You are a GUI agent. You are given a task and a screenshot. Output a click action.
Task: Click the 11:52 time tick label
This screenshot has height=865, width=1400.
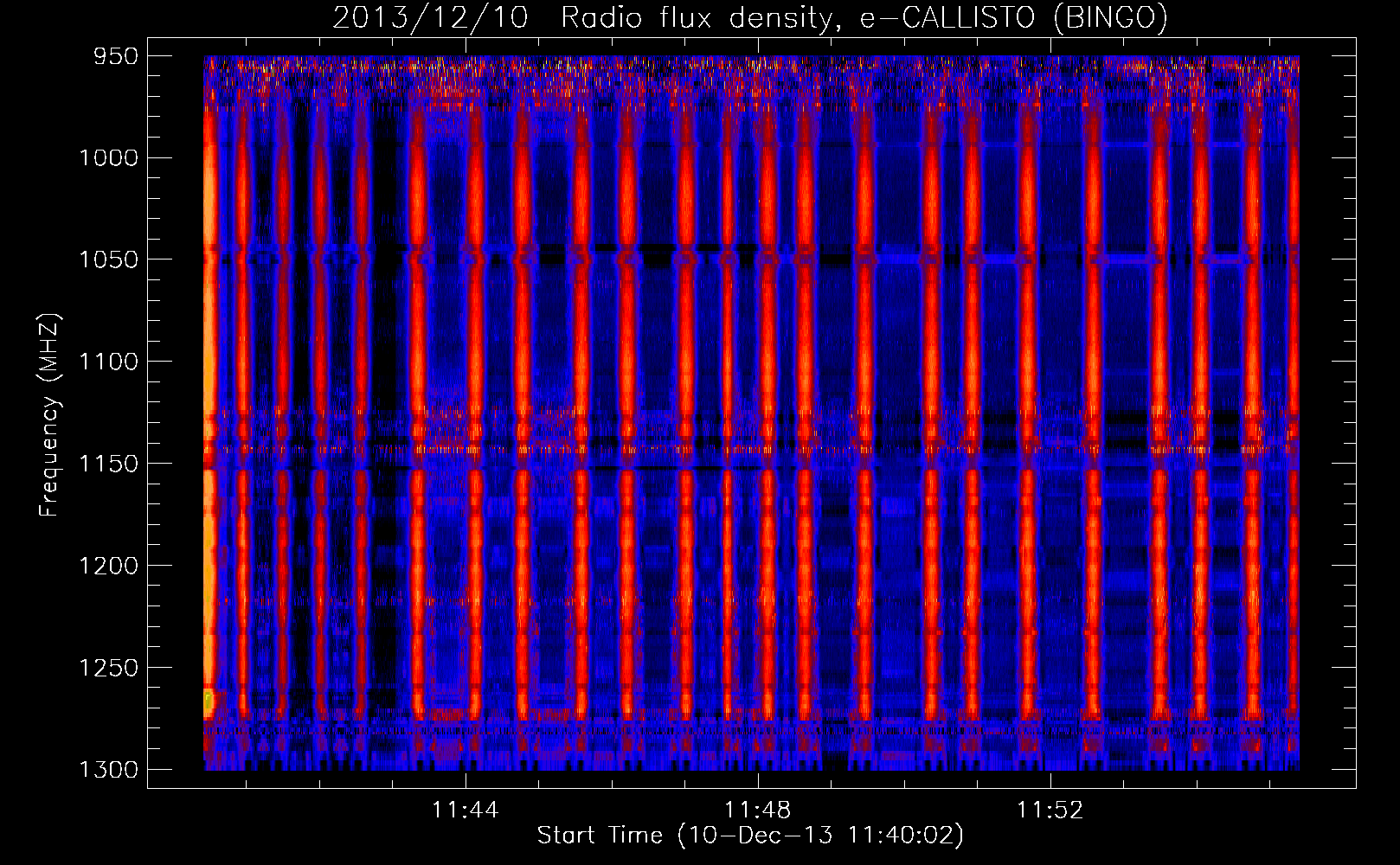pyautogui.click(x=1050, y=811)
